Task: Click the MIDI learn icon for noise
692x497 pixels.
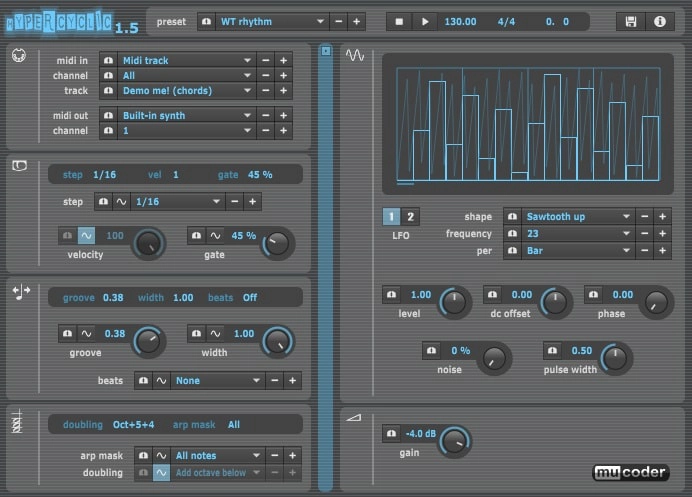Action: (432, 350)
